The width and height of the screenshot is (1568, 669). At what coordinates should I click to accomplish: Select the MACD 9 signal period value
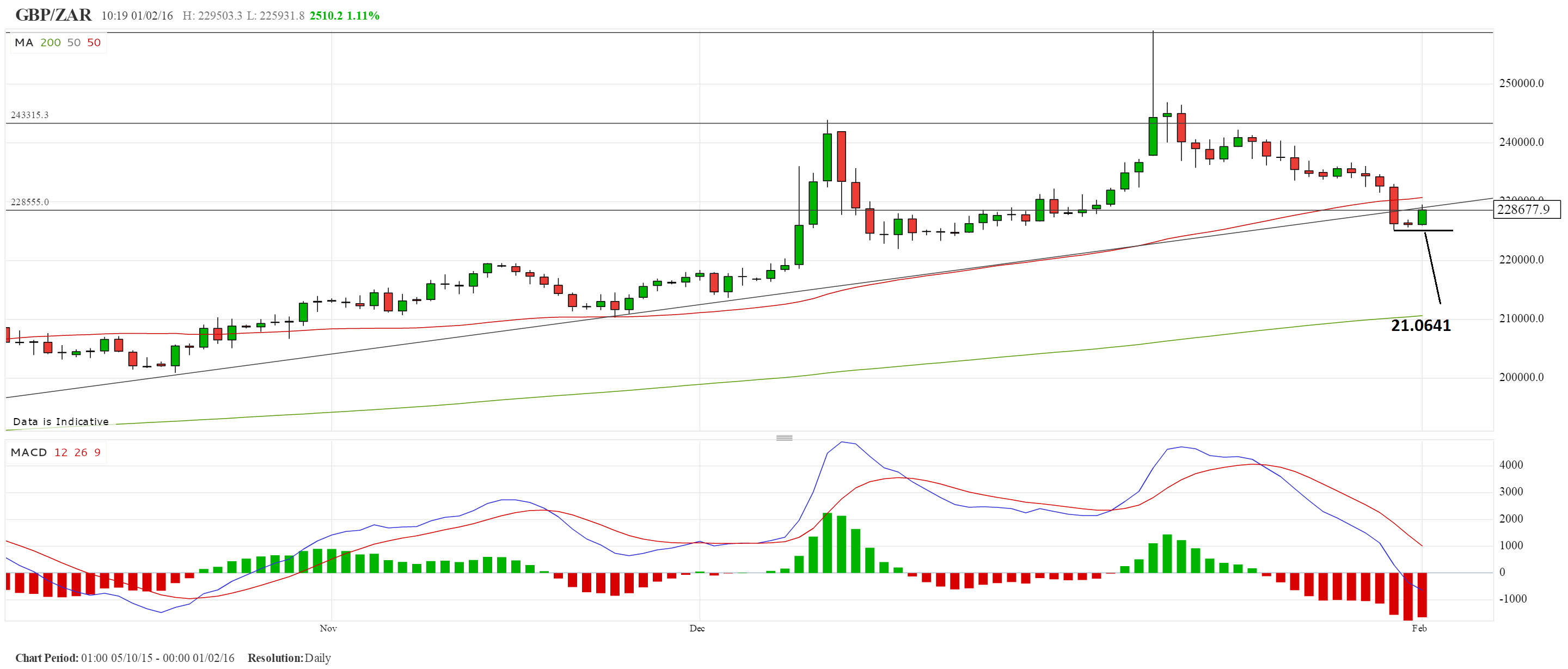tap(97, 452)
